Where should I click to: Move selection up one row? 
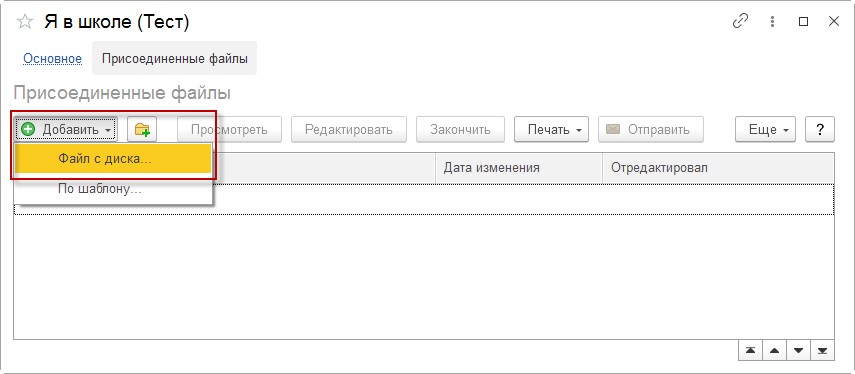[774, 351]
